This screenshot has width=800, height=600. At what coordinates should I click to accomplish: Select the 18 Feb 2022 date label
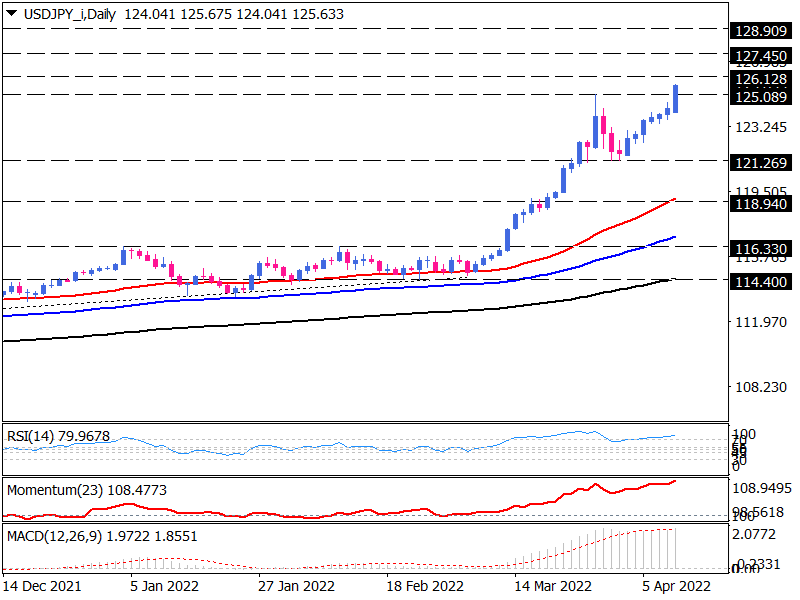425,586
